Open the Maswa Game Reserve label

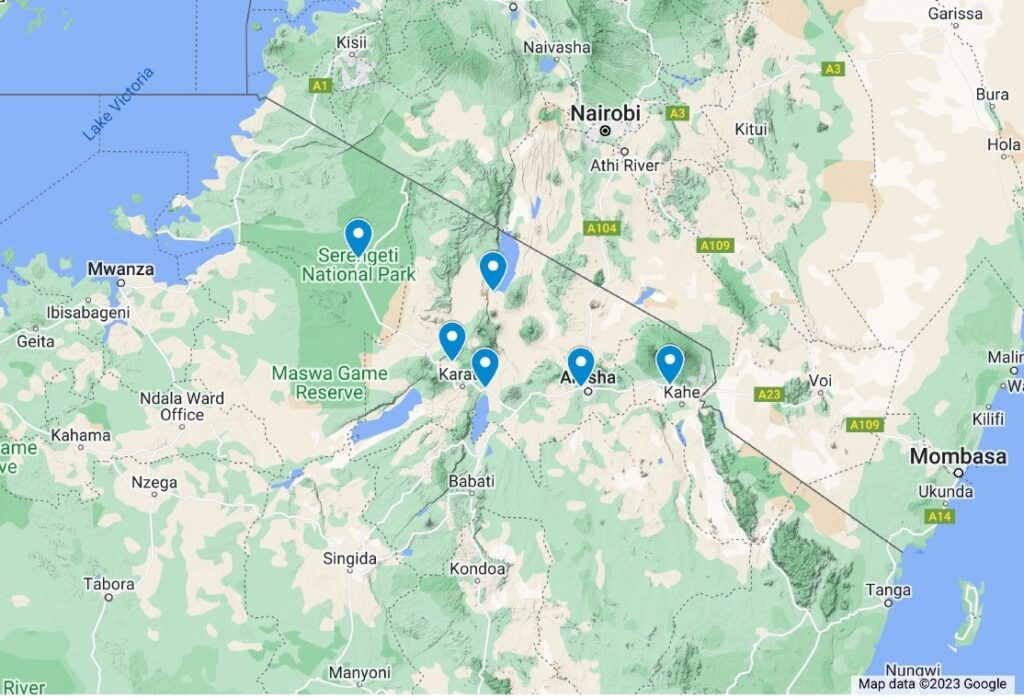pyautogui.click(x=330, y=383)
